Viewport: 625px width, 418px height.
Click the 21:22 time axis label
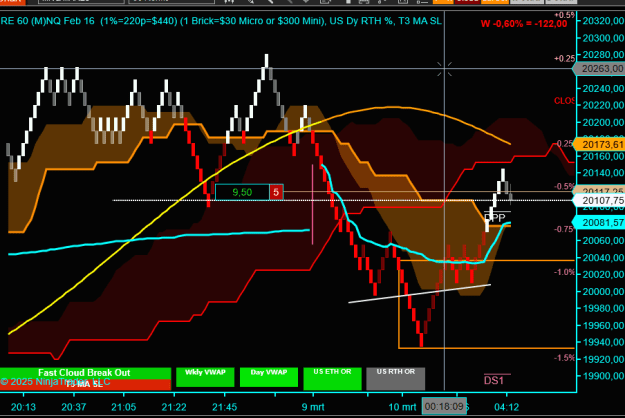click(x=174, y=407)
